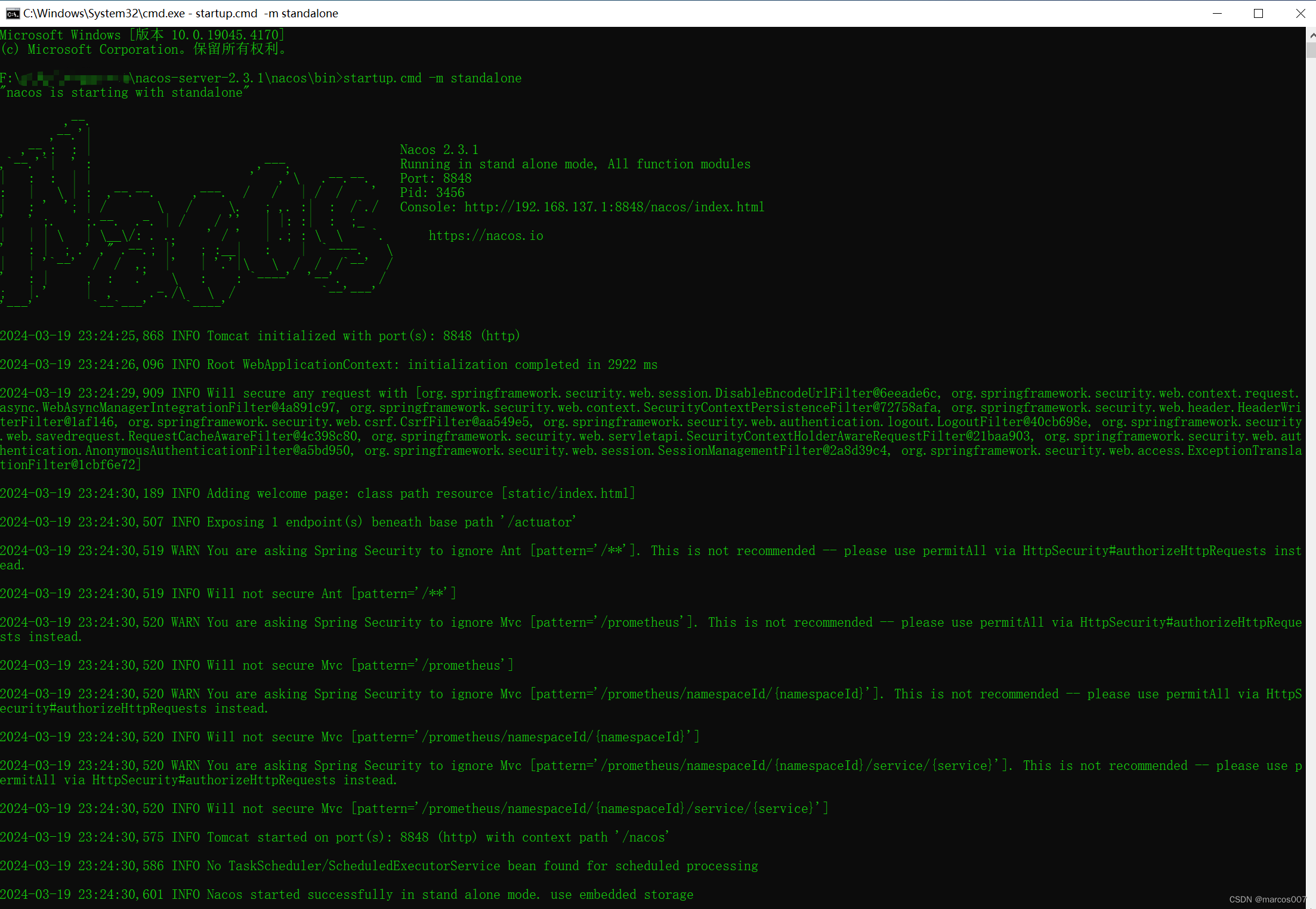Click the startup.cmd -m standalone title text
The image size is (1316, 909).
[267, 13]
